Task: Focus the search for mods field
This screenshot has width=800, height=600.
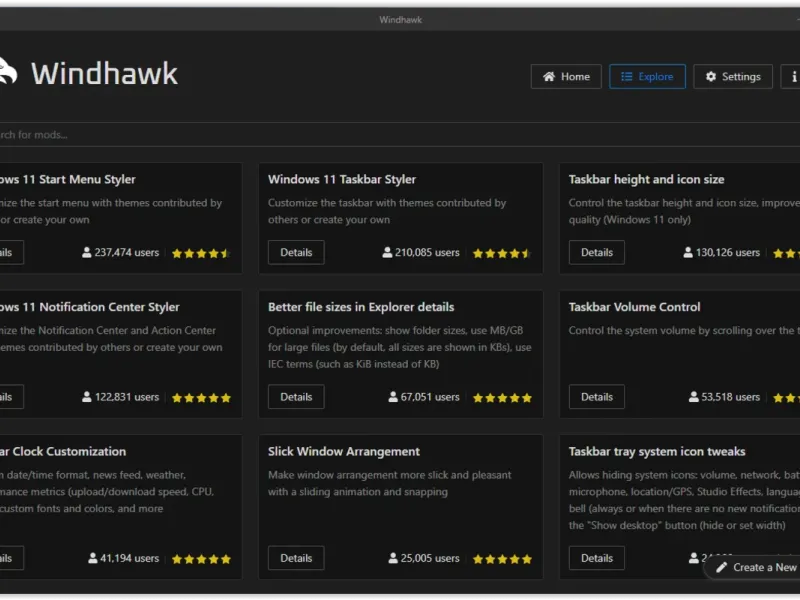Action: [400, 135]
